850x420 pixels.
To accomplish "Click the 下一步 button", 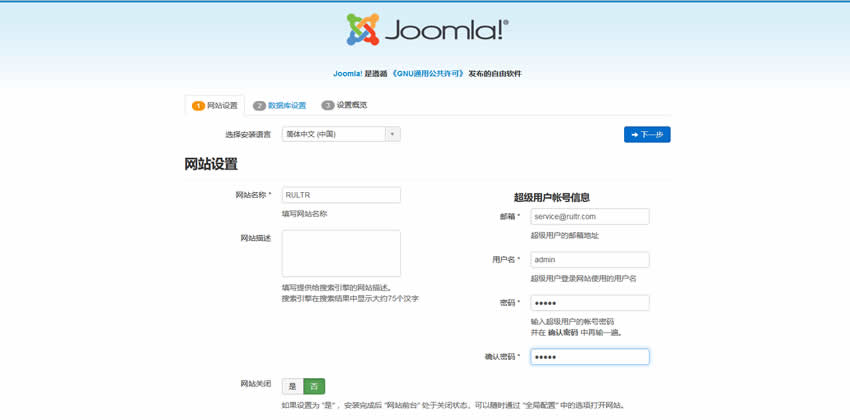I will pos(647,134).
